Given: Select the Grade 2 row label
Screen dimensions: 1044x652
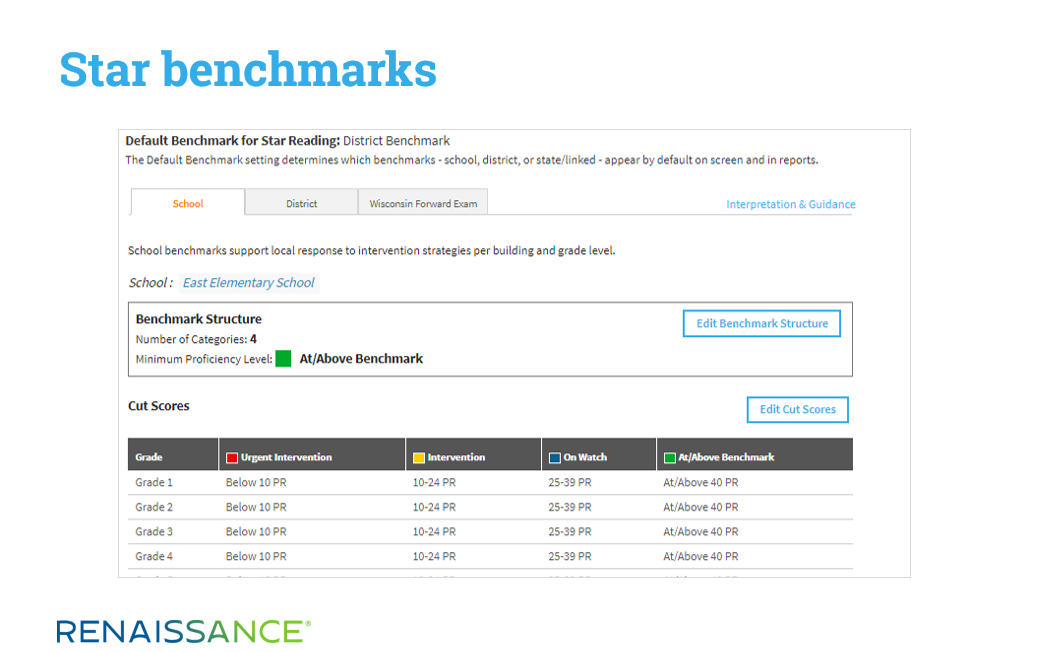Looking at the screenshot, I should pos(154,507).
